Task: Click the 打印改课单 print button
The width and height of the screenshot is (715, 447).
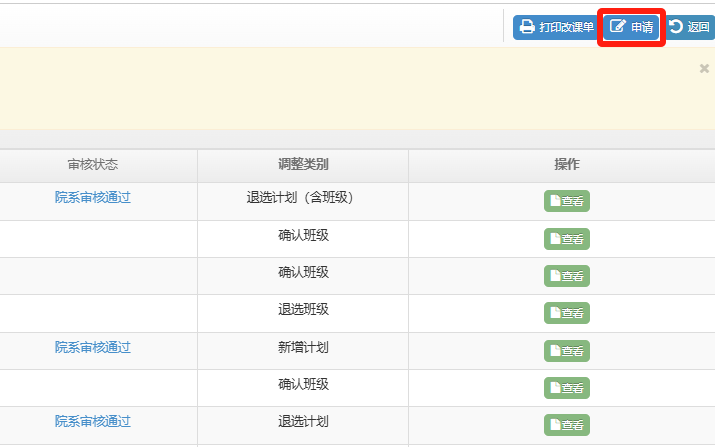Action: click(x=555, y=27)
